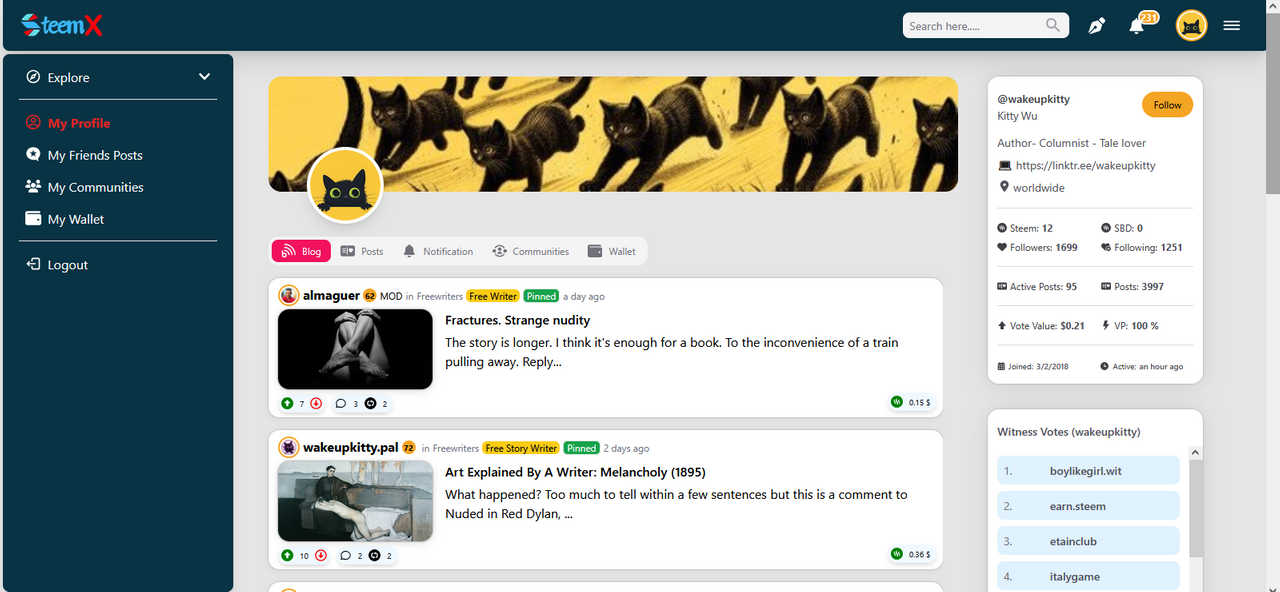The image size is (1280, 592).
Task: Open the Wallet tab
Action: (x=611, y=251)
